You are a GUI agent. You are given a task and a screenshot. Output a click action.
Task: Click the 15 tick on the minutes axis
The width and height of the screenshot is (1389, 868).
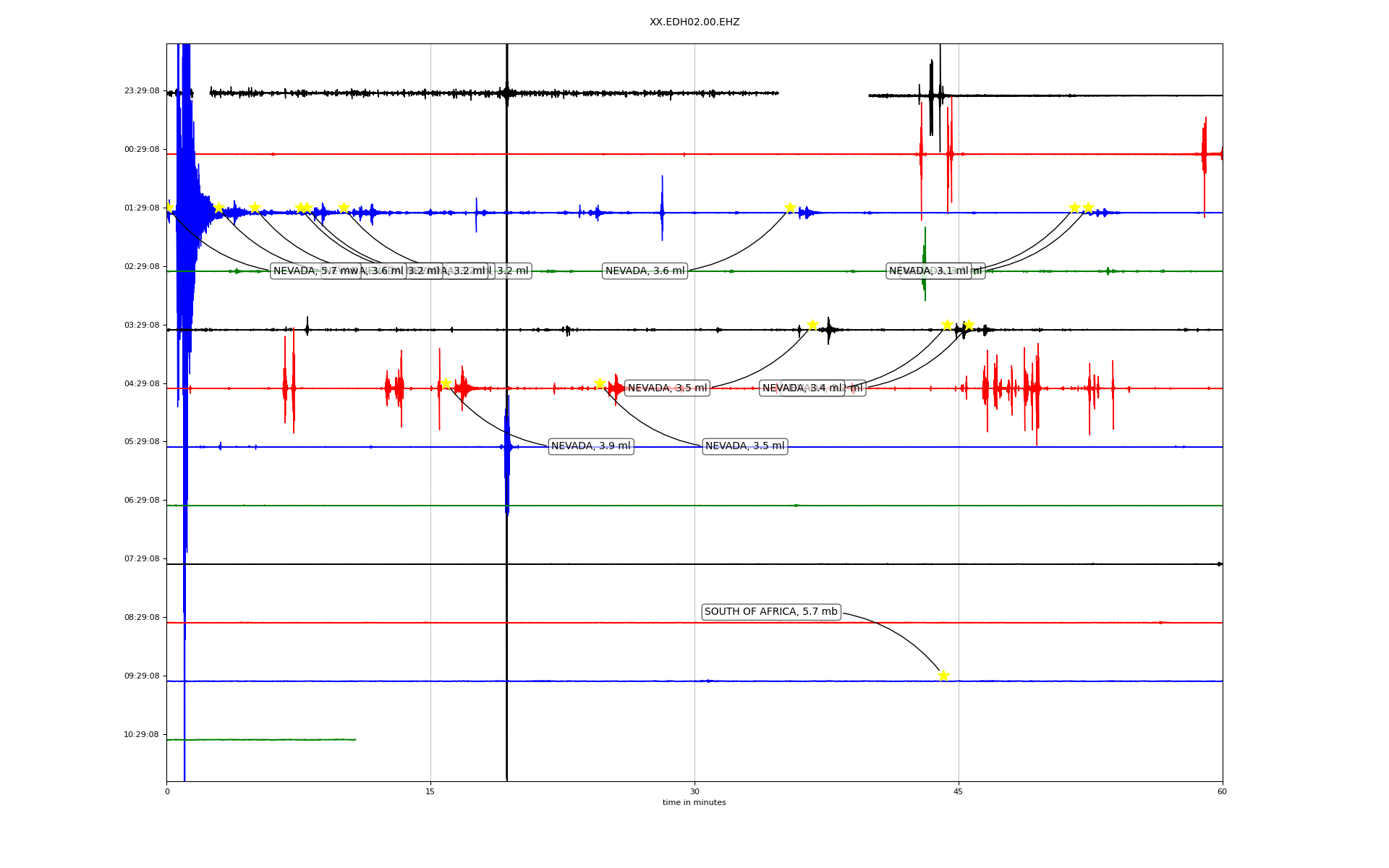pos(430,791)
